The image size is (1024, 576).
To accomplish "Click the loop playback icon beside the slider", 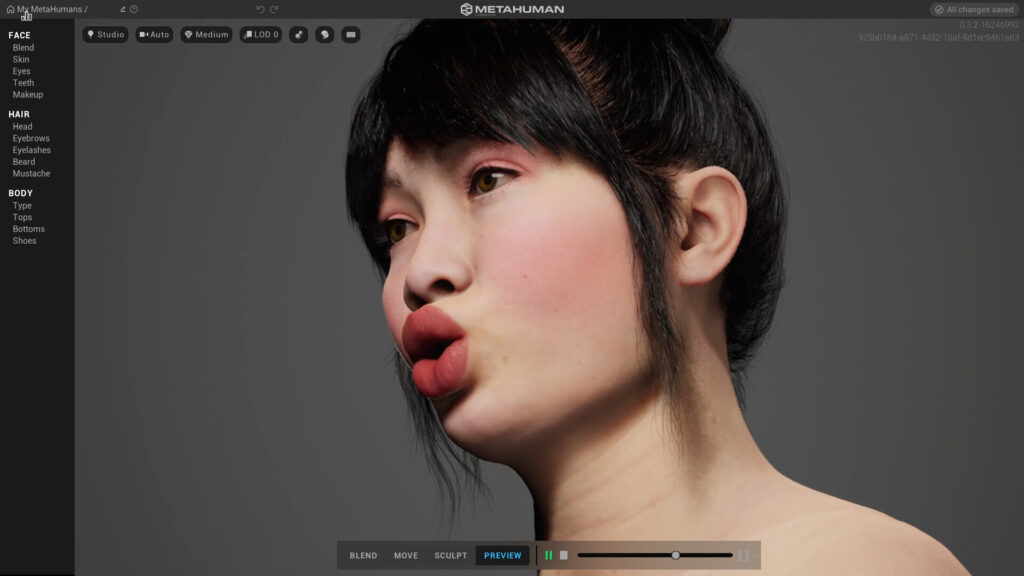I will pyautogui.click(x=742, y=554).
